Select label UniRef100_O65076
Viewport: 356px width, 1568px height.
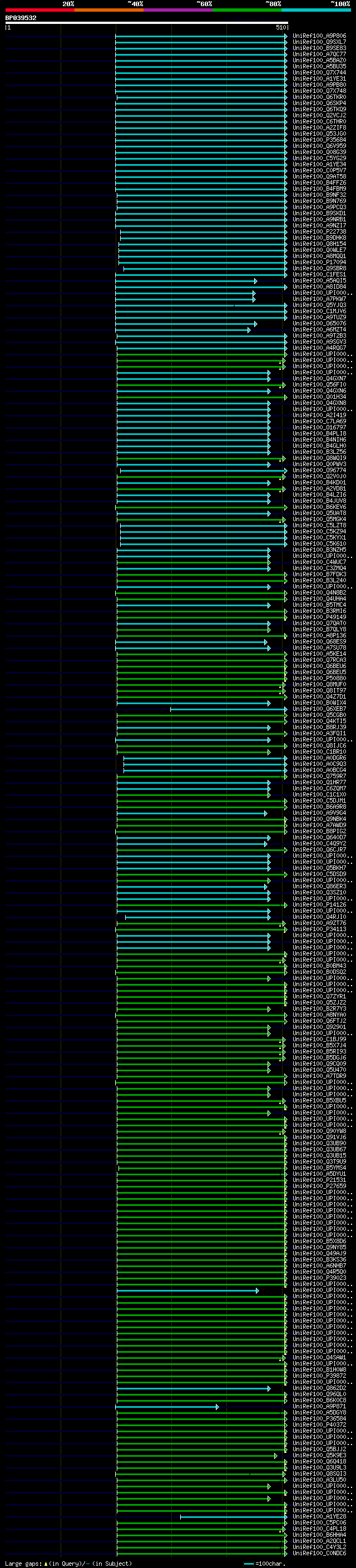click(319, 323)
